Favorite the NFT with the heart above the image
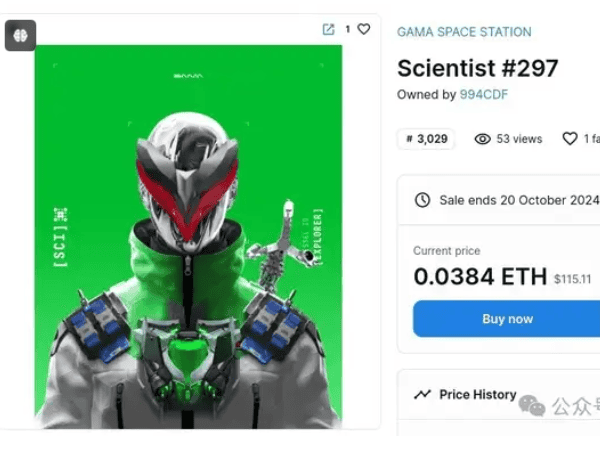Image resolution: width=600 pixels, height=450 pixels. [364, 29]
